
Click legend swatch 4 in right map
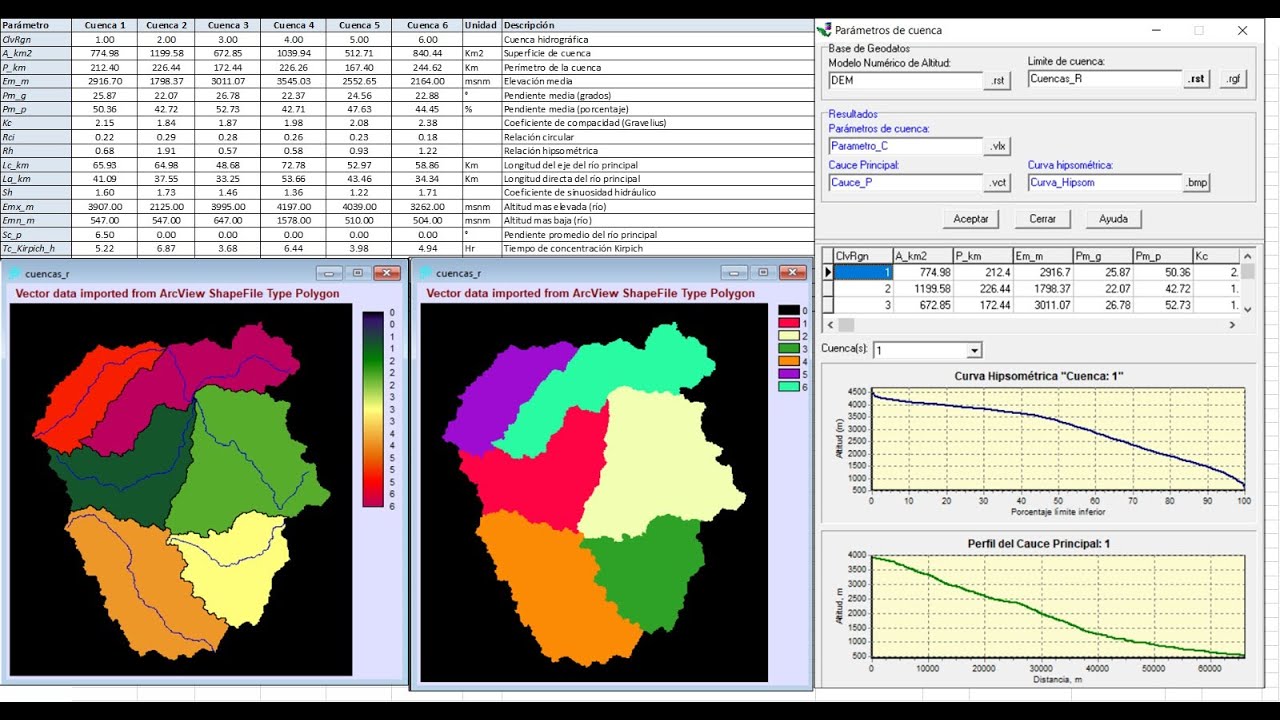tap(787, 361)
